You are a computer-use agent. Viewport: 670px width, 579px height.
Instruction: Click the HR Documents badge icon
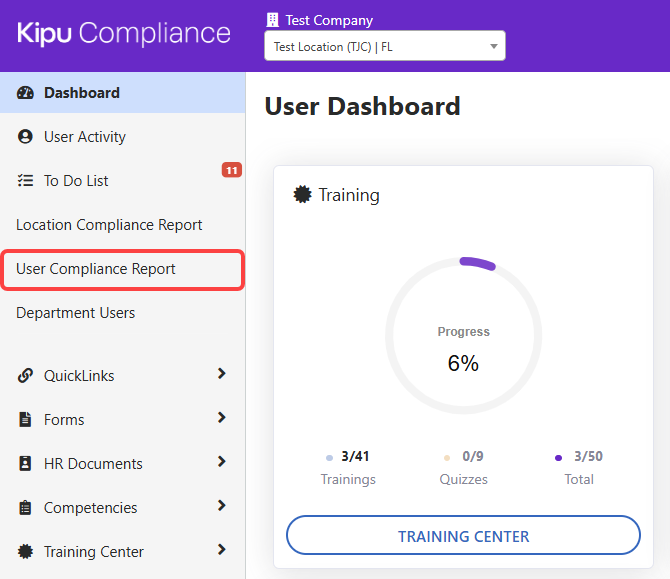click(x=26, y=464)
